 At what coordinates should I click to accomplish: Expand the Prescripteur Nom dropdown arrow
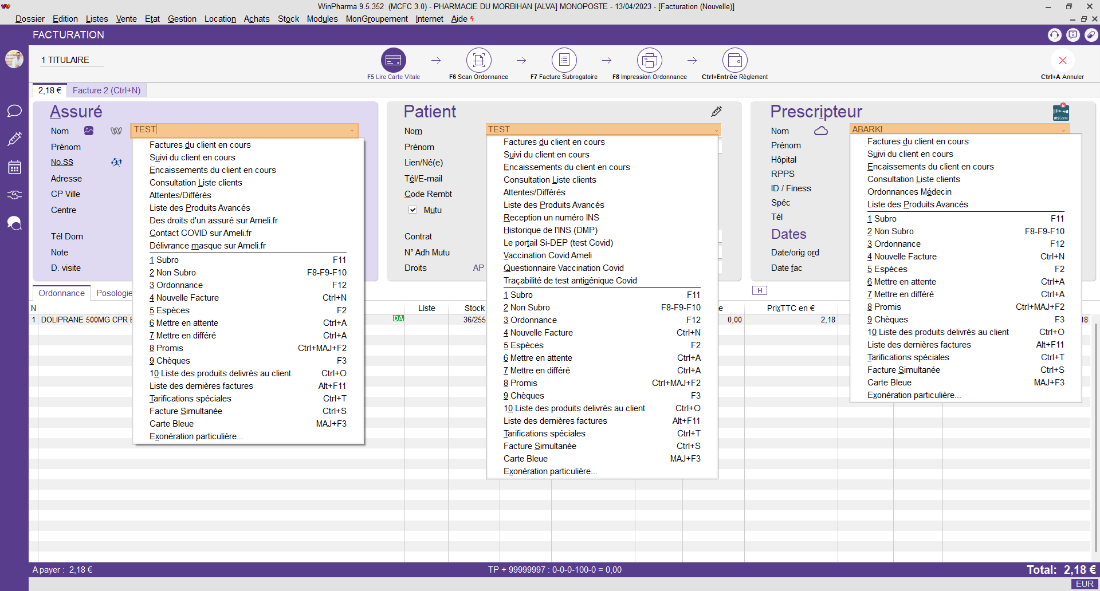[x=1063, y=130]
